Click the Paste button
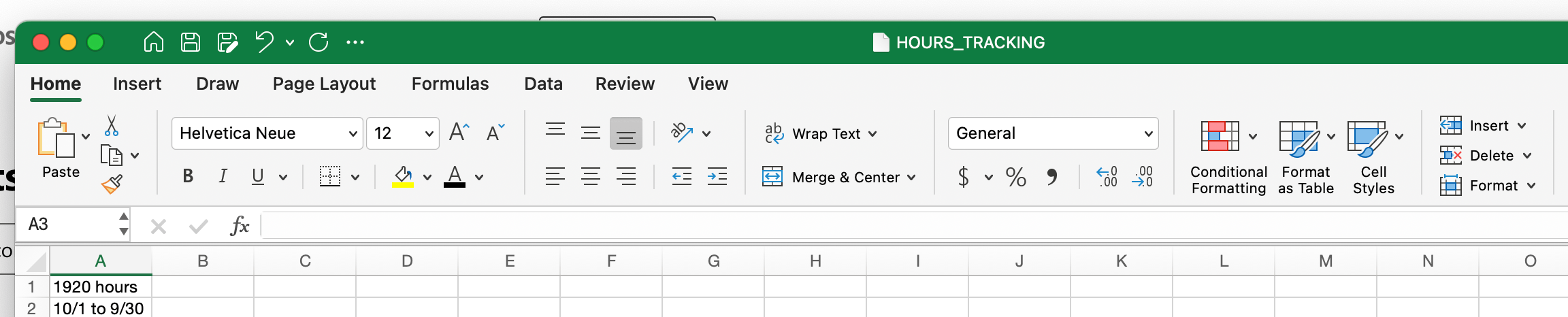The image size is (1568, 317). pyautogui.click(x=59, y=149)
